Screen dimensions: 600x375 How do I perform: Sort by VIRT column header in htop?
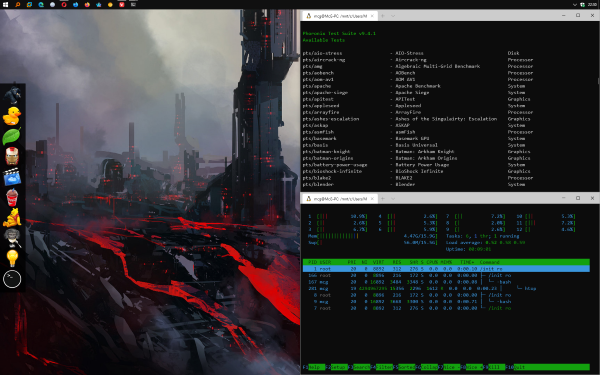(378, 262)
